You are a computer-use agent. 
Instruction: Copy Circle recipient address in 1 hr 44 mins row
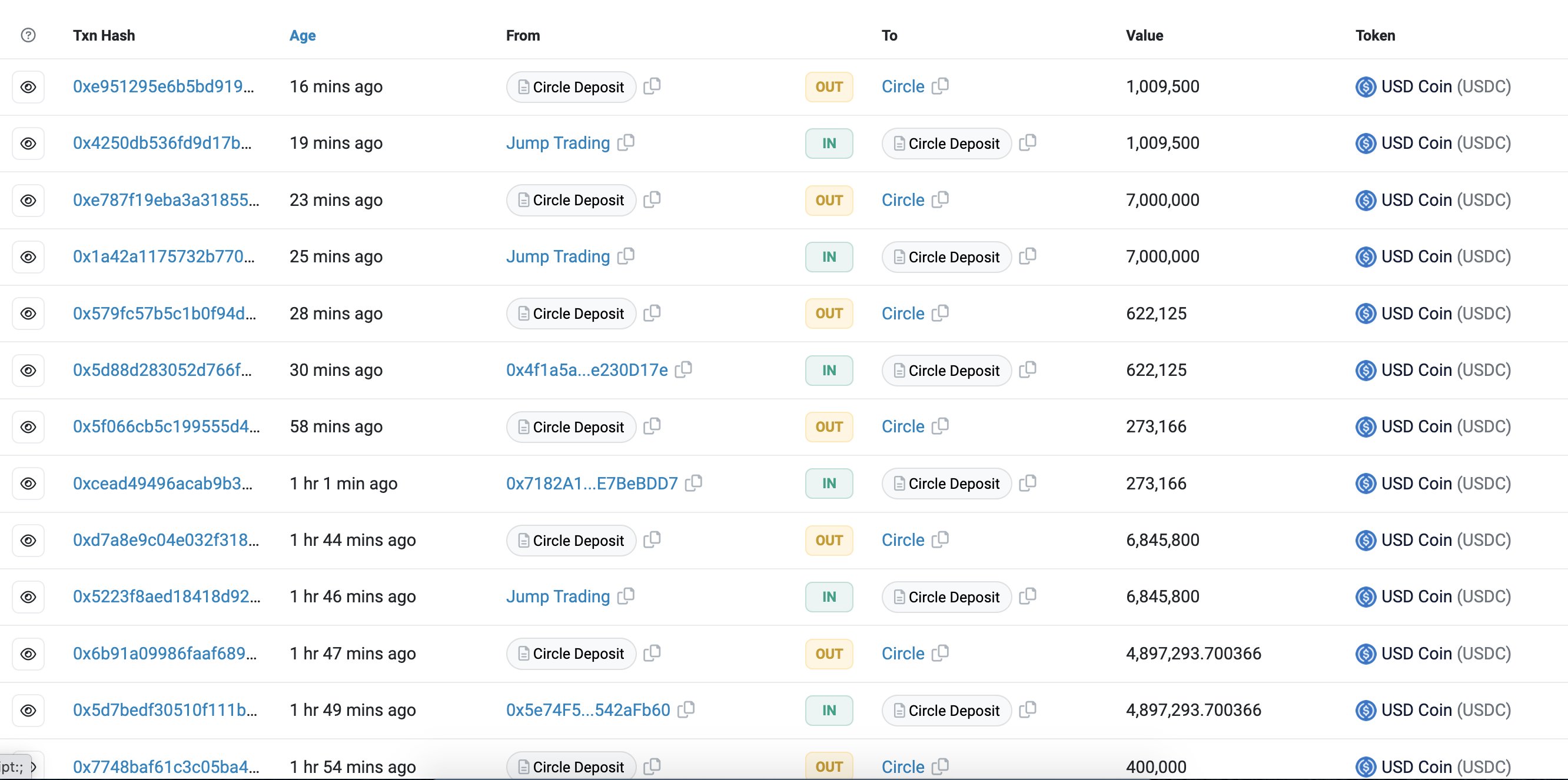click(x=940, y=539)
